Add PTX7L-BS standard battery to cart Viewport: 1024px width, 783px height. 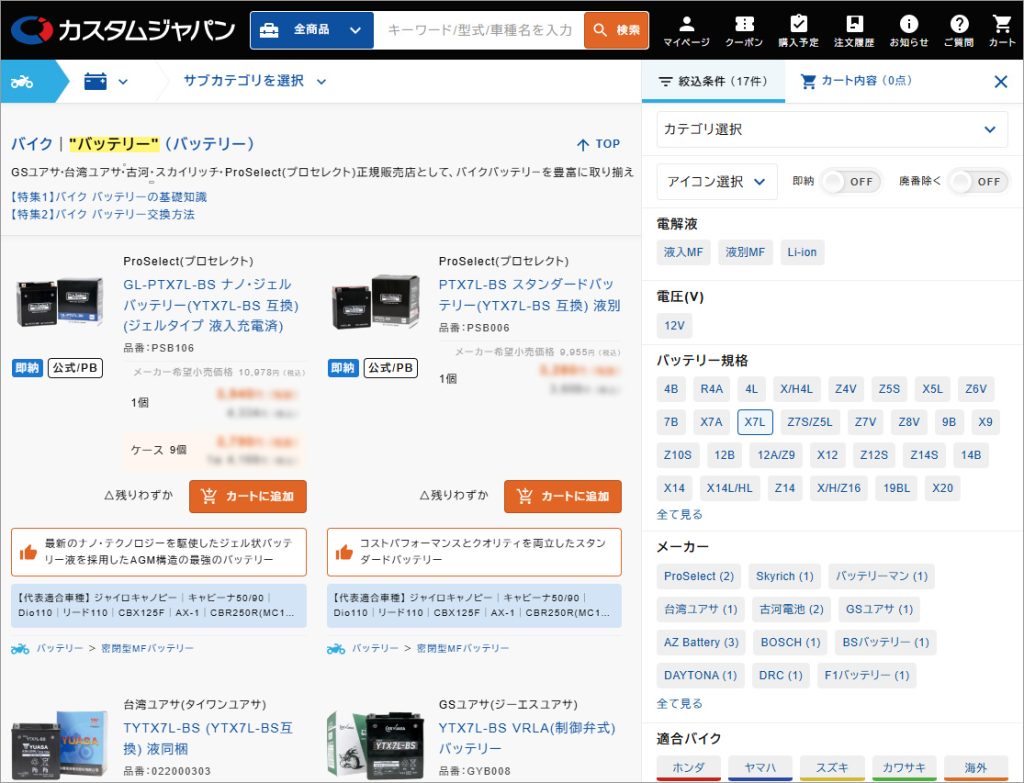tap(563, 496)
